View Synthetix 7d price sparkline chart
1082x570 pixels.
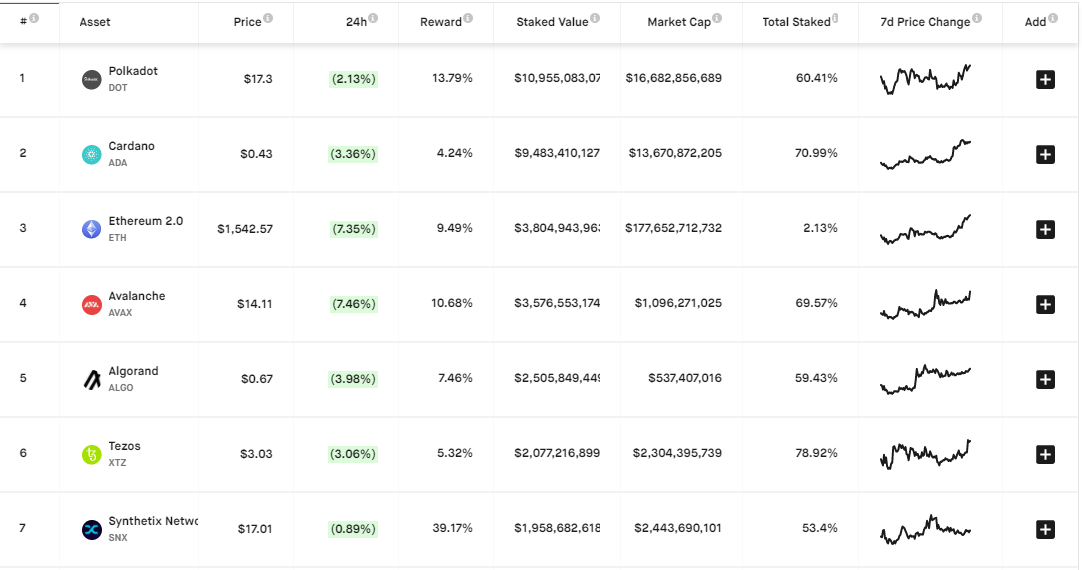[x=925, y=529]
